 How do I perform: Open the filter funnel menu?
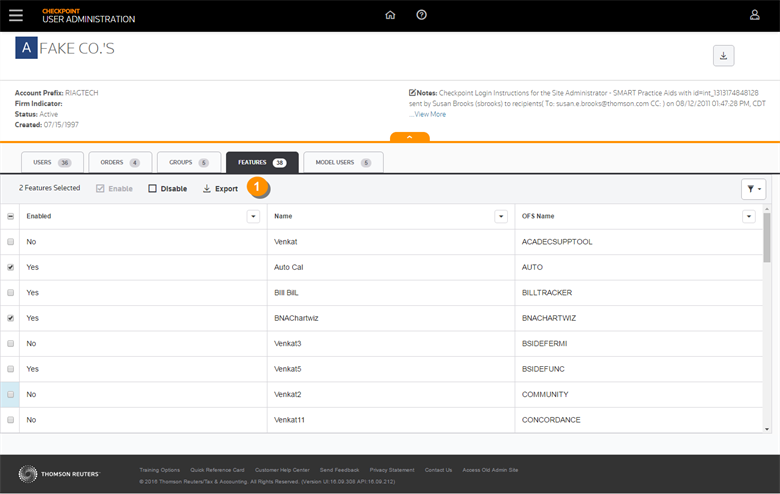[x=753, y=189]
